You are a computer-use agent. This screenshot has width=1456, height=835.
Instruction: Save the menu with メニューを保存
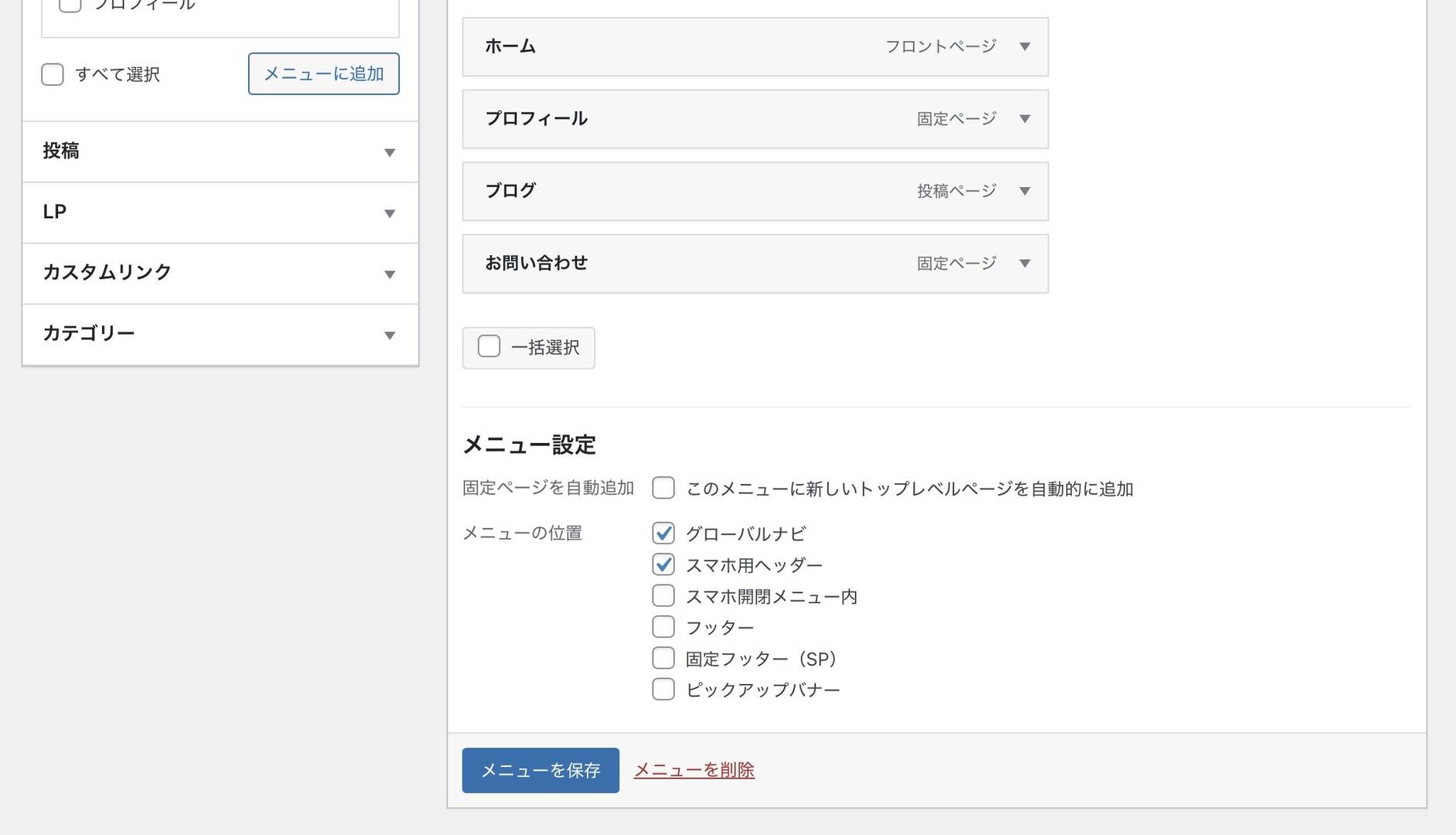tap(540, 770)
